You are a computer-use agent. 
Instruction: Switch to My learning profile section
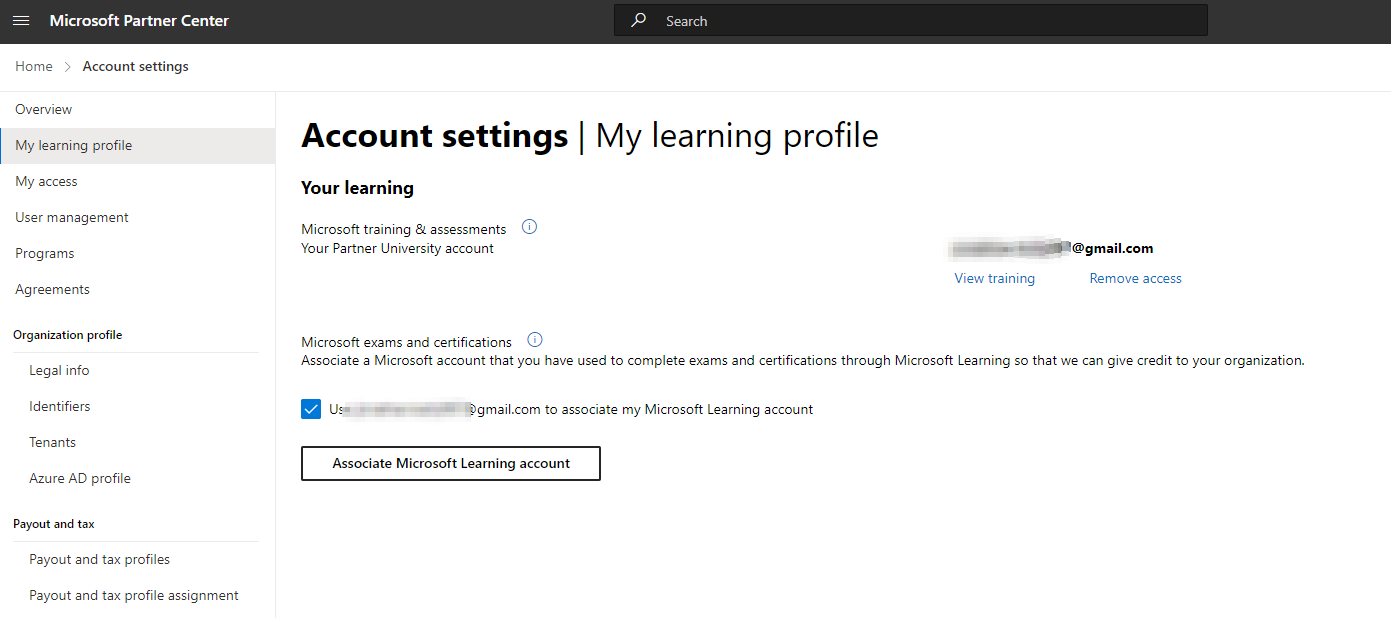click(x=72, y=144)
